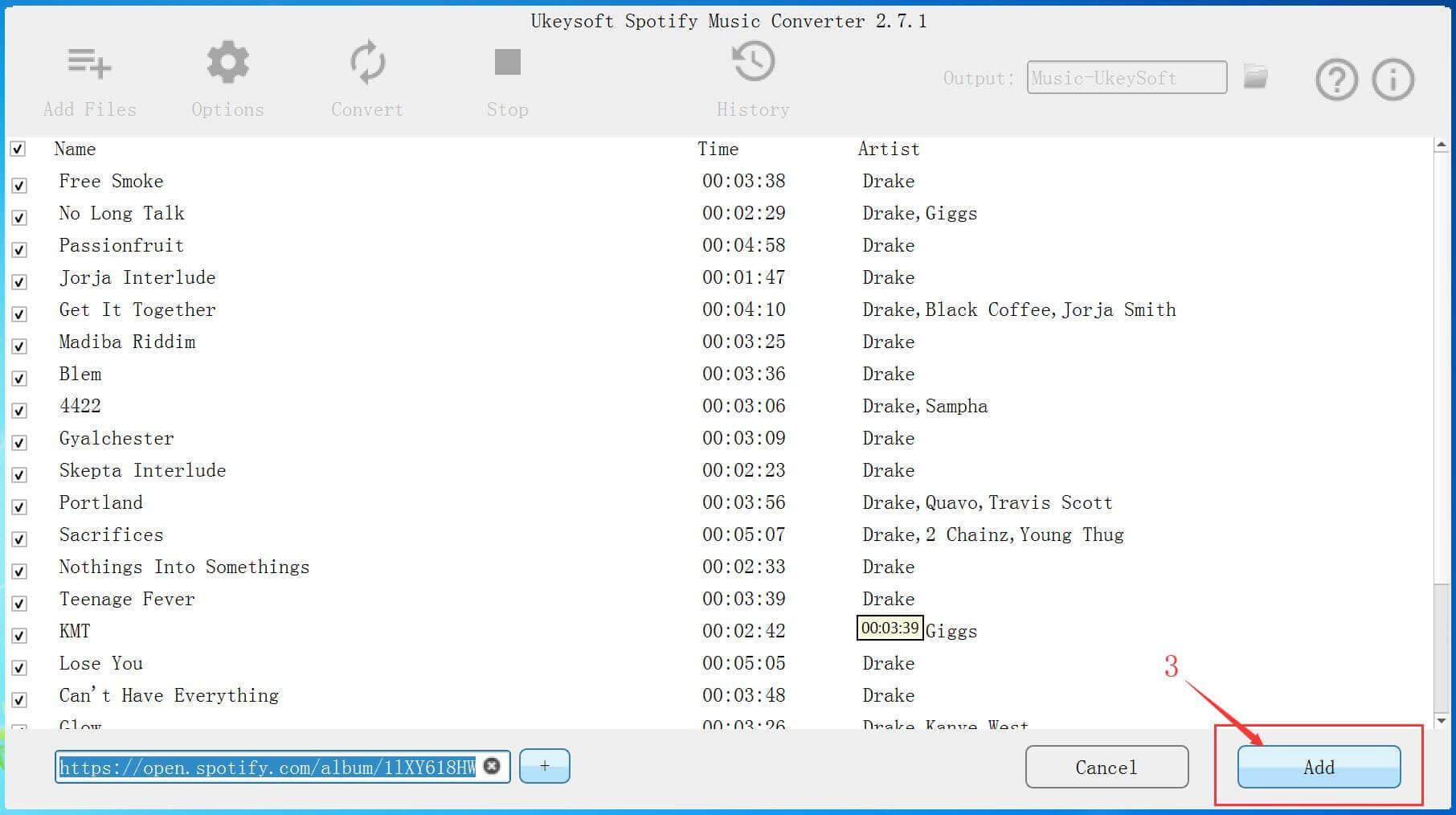Click the 00:04:58 time cell
The image size is (1456, 815).
744,245
